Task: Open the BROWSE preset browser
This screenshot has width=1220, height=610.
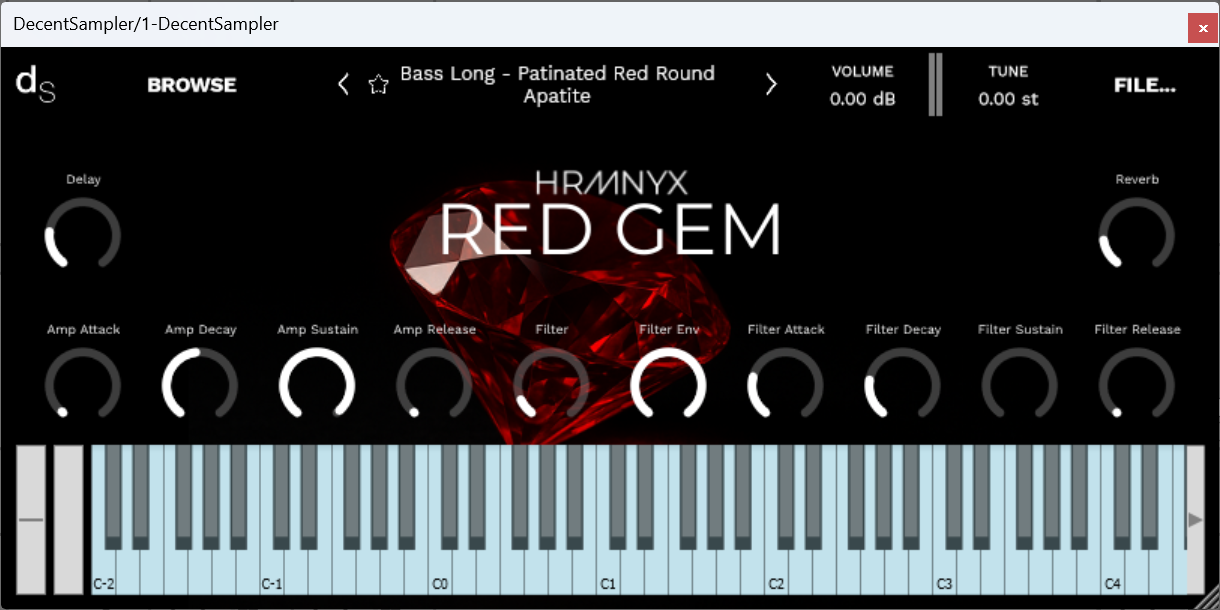Action: tap(191, 85)
